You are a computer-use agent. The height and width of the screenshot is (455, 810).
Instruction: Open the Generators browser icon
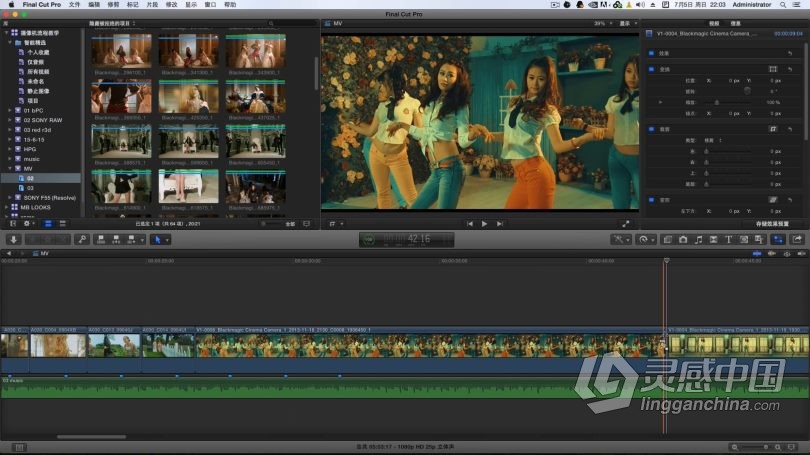(x=744, y=240)
